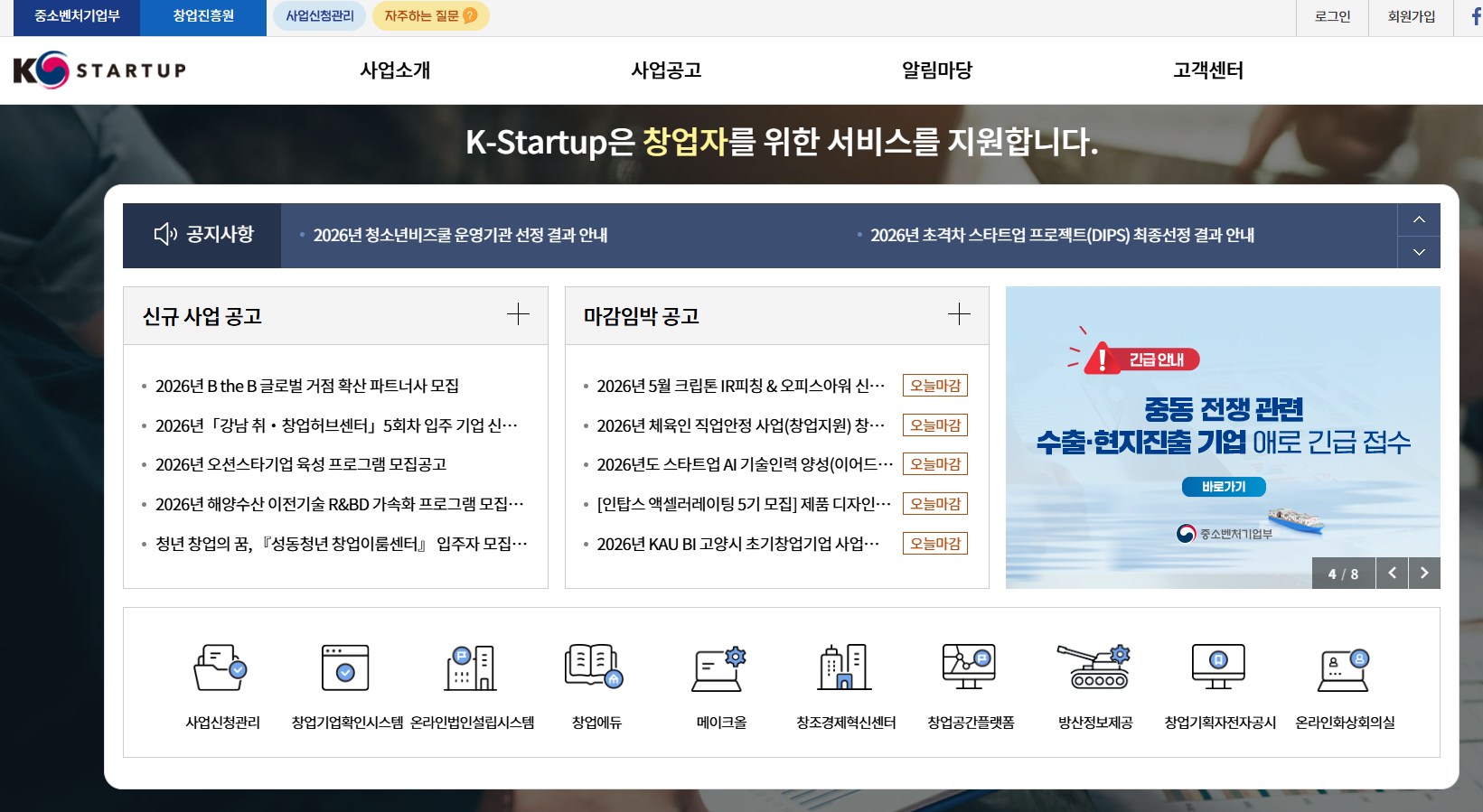Click the 신규 사업 공고 heading
The image size is (1483, 812).
coord(202,316)
